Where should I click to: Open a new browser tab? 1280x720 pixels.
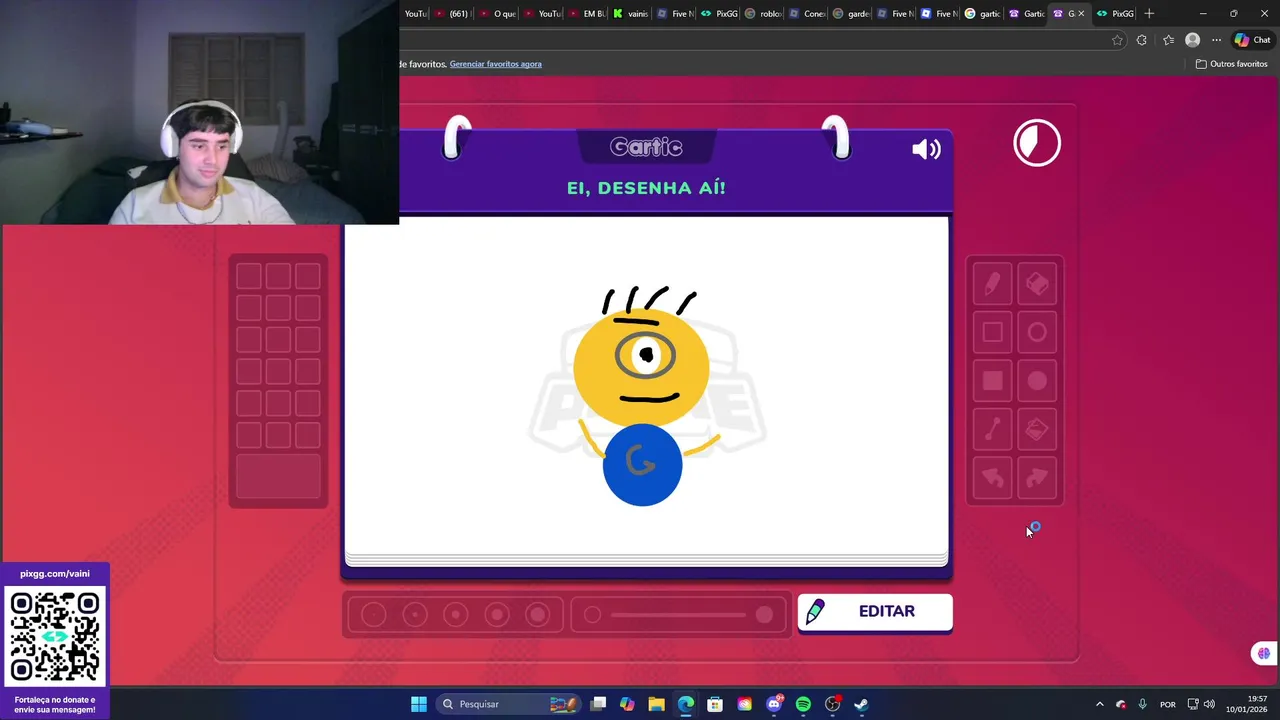point(1149,13)
